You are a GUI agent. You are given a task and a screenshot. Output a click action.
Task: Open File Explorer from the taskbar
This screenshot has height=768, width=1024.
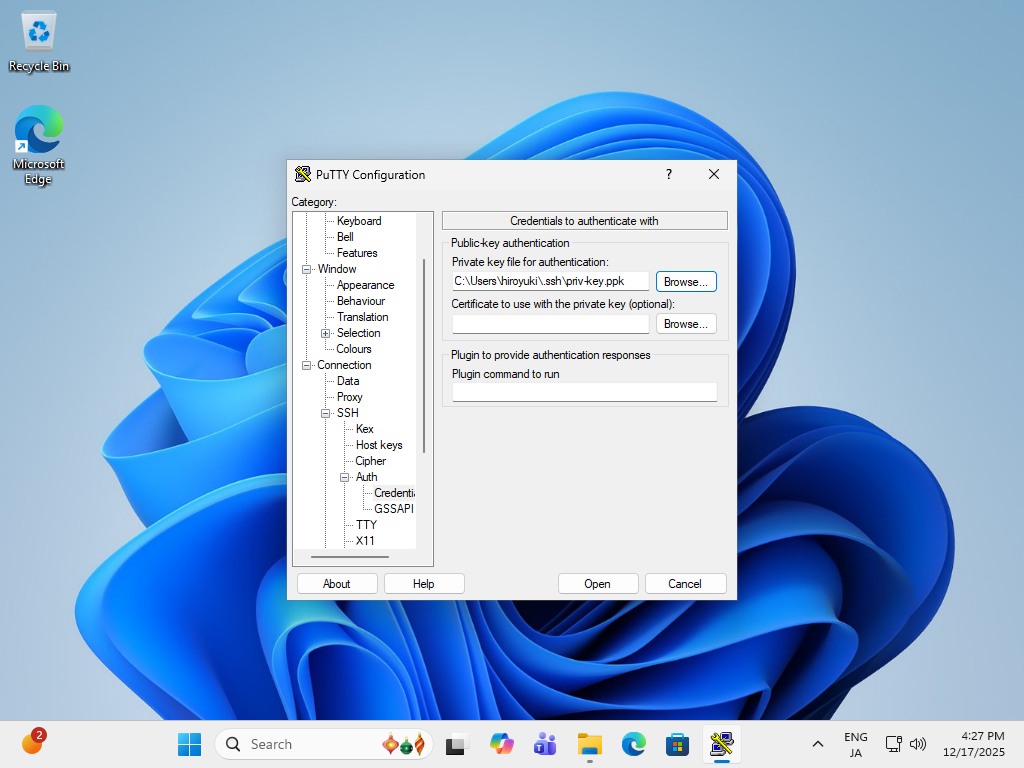coord(589,744)
